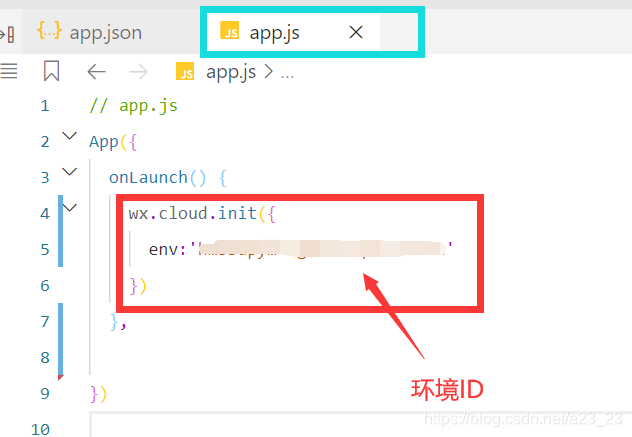Screen dimensions: 632x437
Task: Collapse the App({ block on line 2
Action: (x=70, y=136)
